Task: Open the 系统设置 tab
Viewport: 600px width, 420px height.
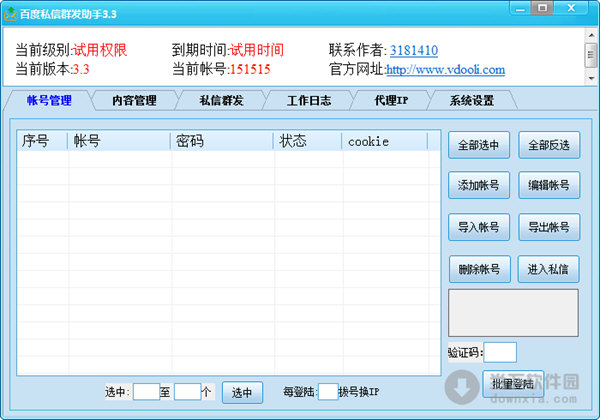Action: click(x=471, y=101)
